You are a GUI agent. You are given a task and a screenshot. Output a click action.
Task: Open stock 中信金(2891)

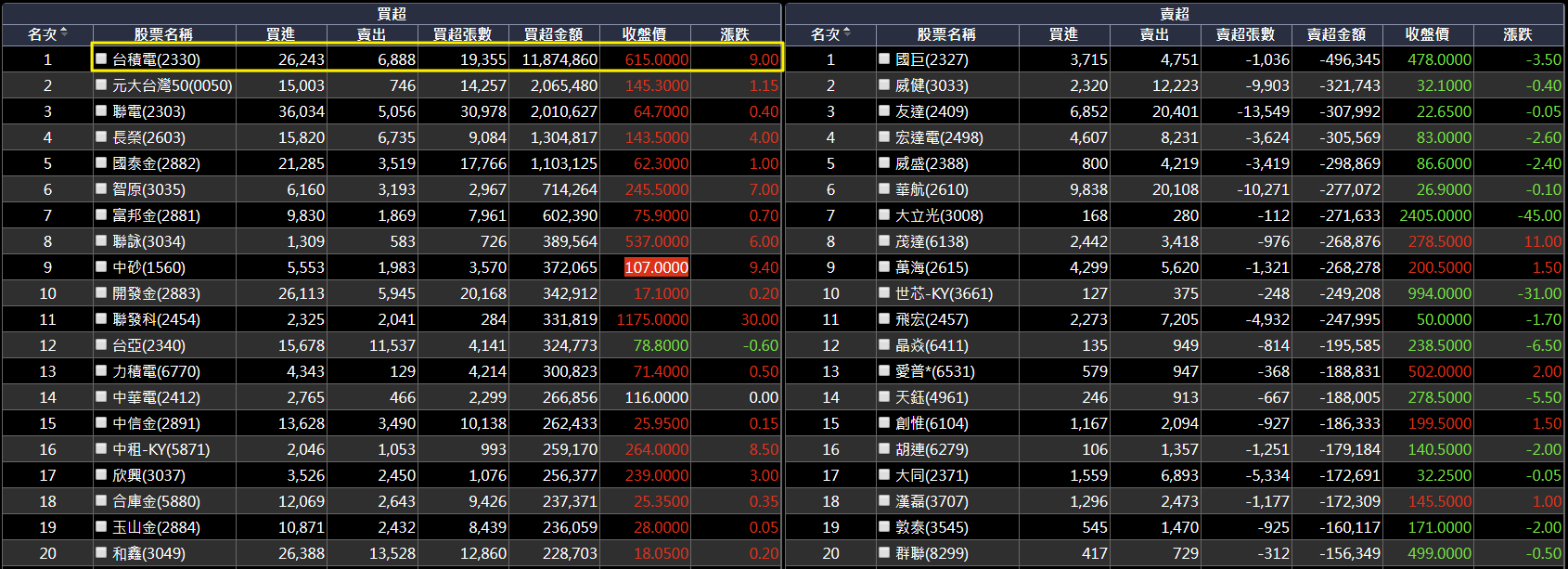(156, 423)
